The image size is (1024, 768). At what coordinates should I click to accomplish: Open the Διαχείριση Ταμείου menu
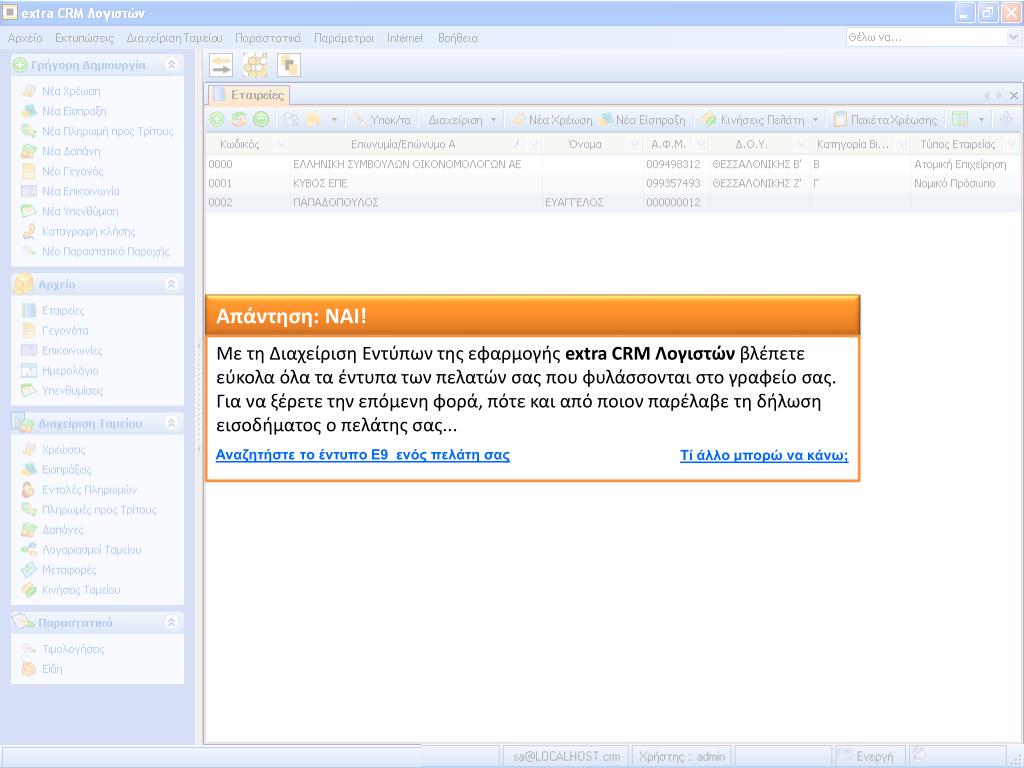tap(174, 38)
